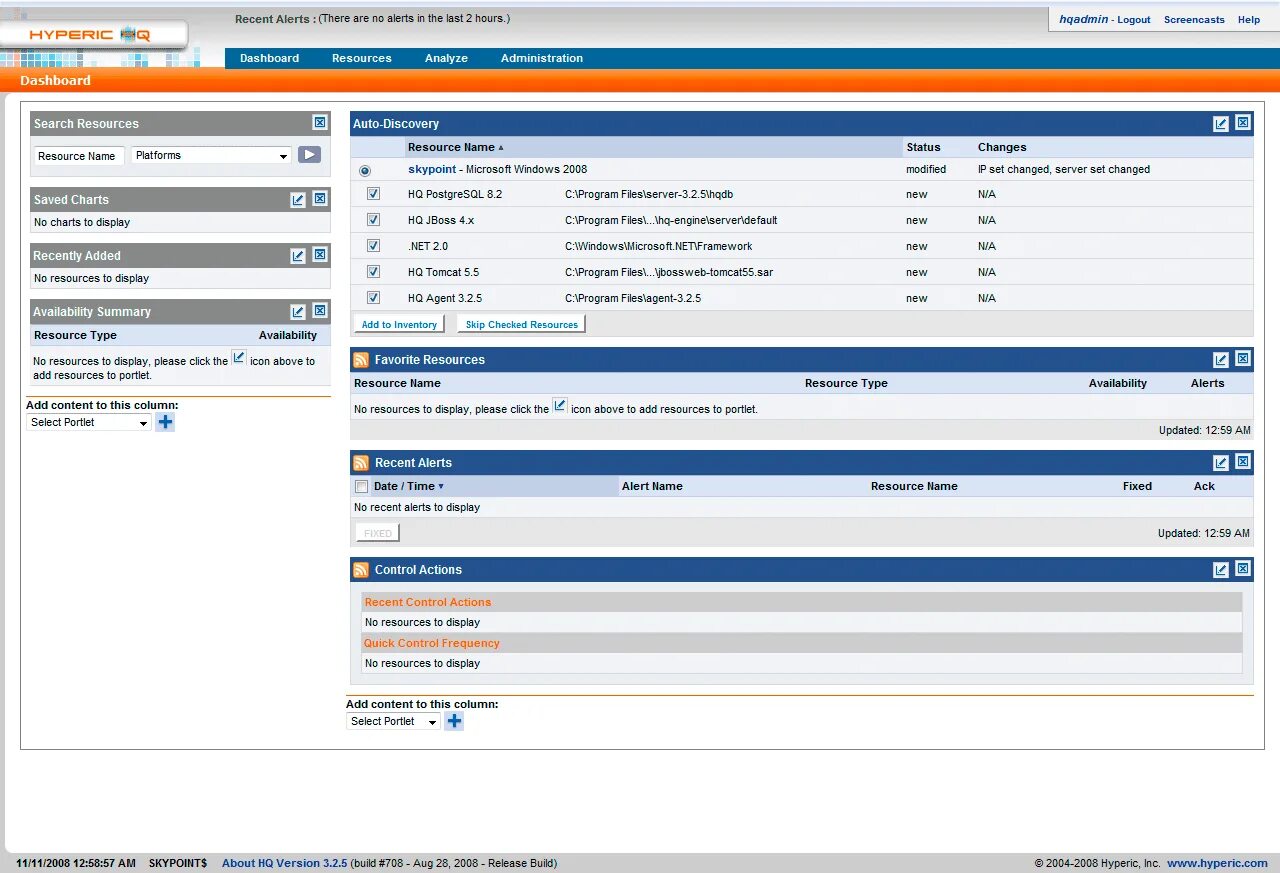Uncheck the HQ PostgreSQL 8.2 checkbox

pos(373,194)
